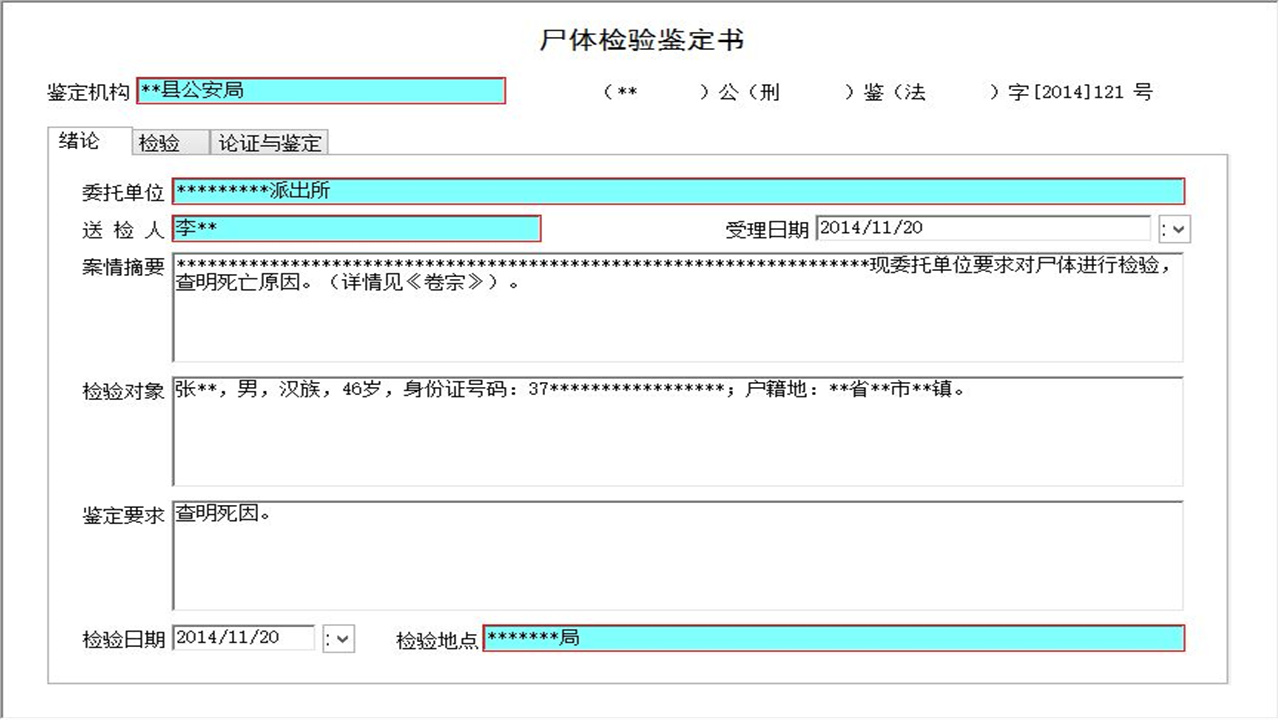
Task: Click the 检验对象 description box
Action: 670,430
